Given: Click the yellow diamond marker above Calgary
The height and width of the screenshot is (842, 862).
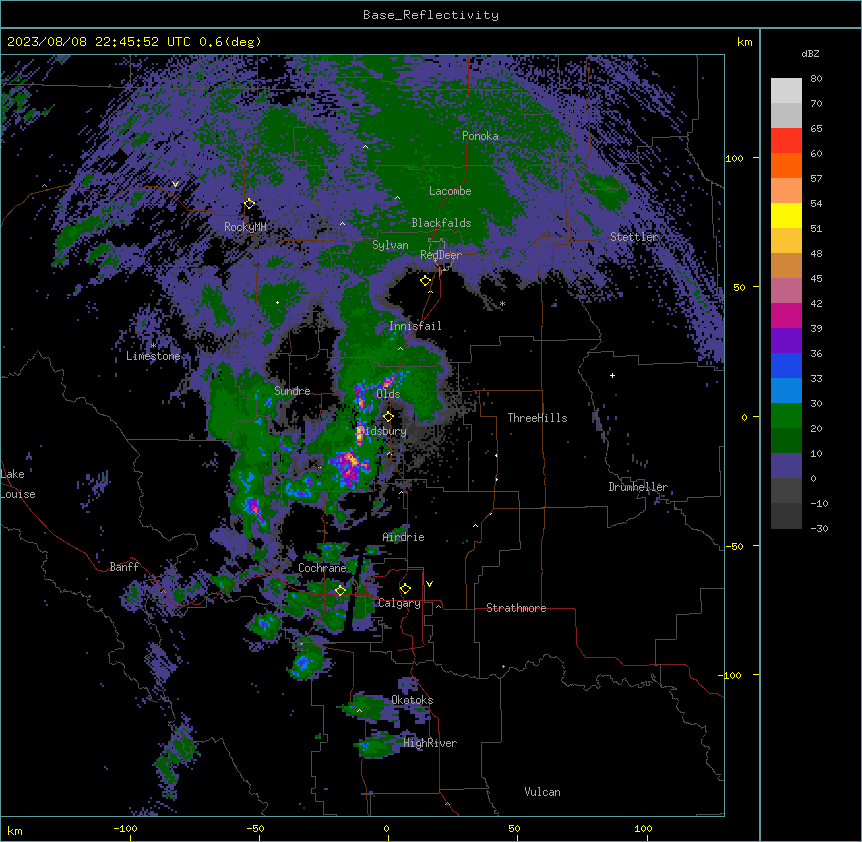Looking at the screenshot, I should [405, 589].
